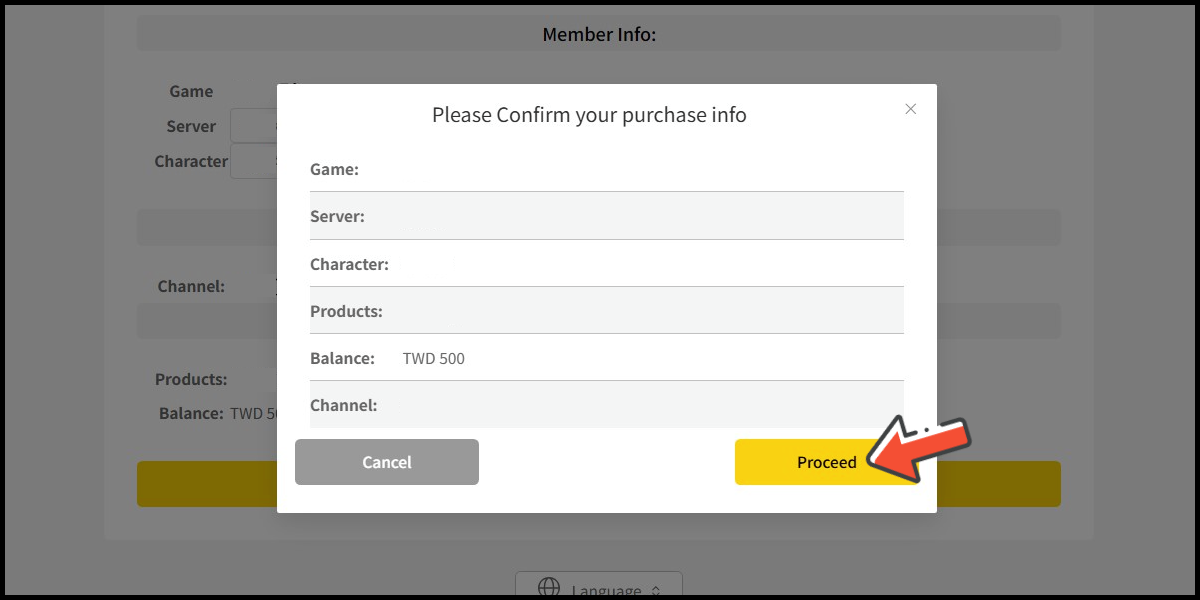Cancel the purchase confirmation
Viewport: 1200px width, 600px height.
387,462
